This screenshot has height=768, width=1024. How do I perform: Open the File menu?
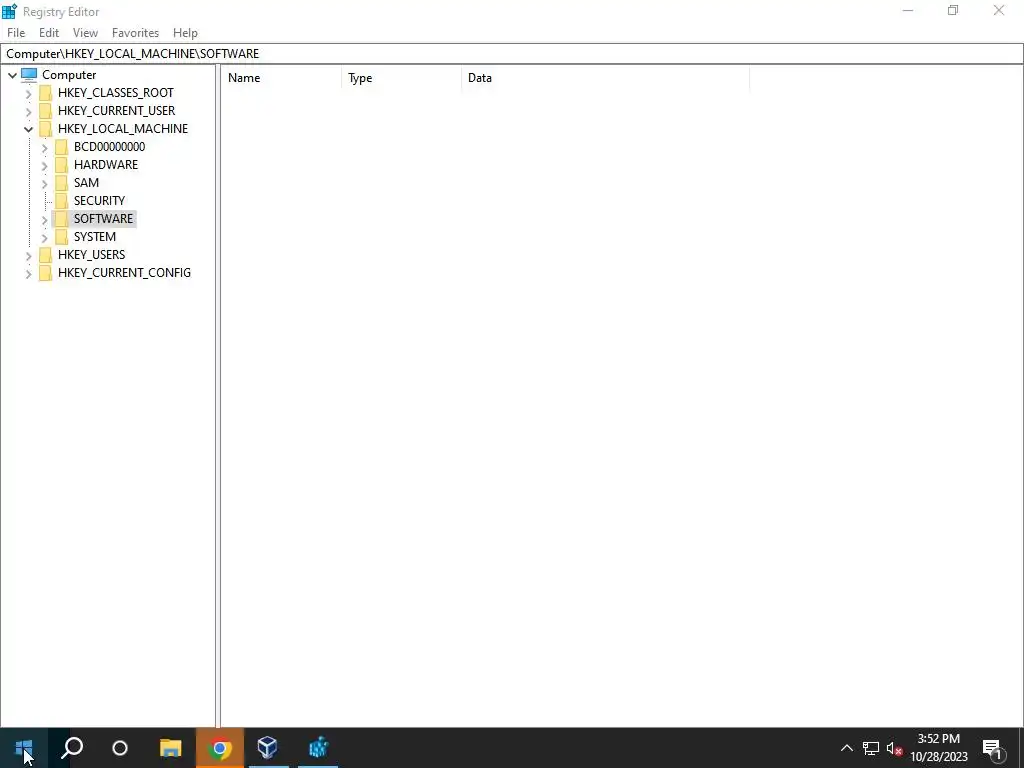tap(16, 33)
